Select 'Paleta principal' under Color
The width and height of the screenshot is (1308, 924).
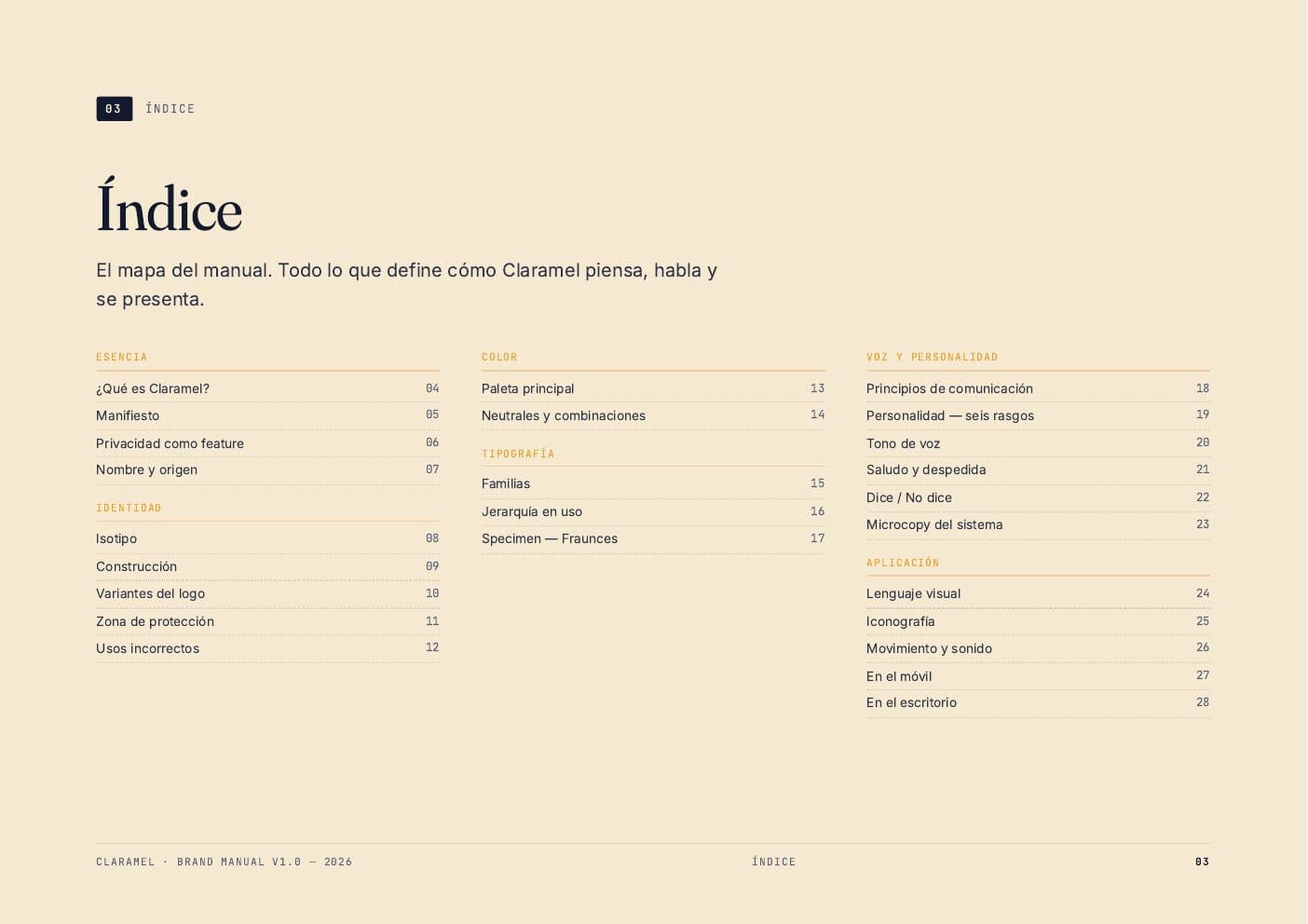point(527,388)
